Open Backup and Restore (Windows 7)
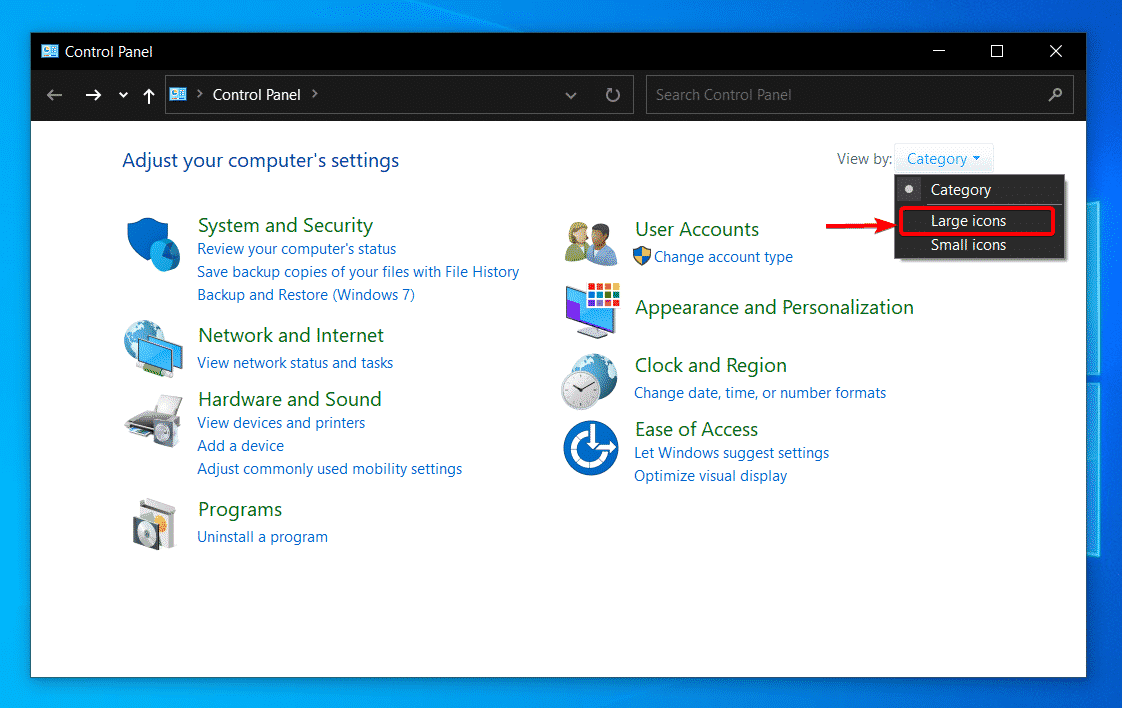Image resolution: width=1122 pixels, height=708 pixels. tap(306, 295)
